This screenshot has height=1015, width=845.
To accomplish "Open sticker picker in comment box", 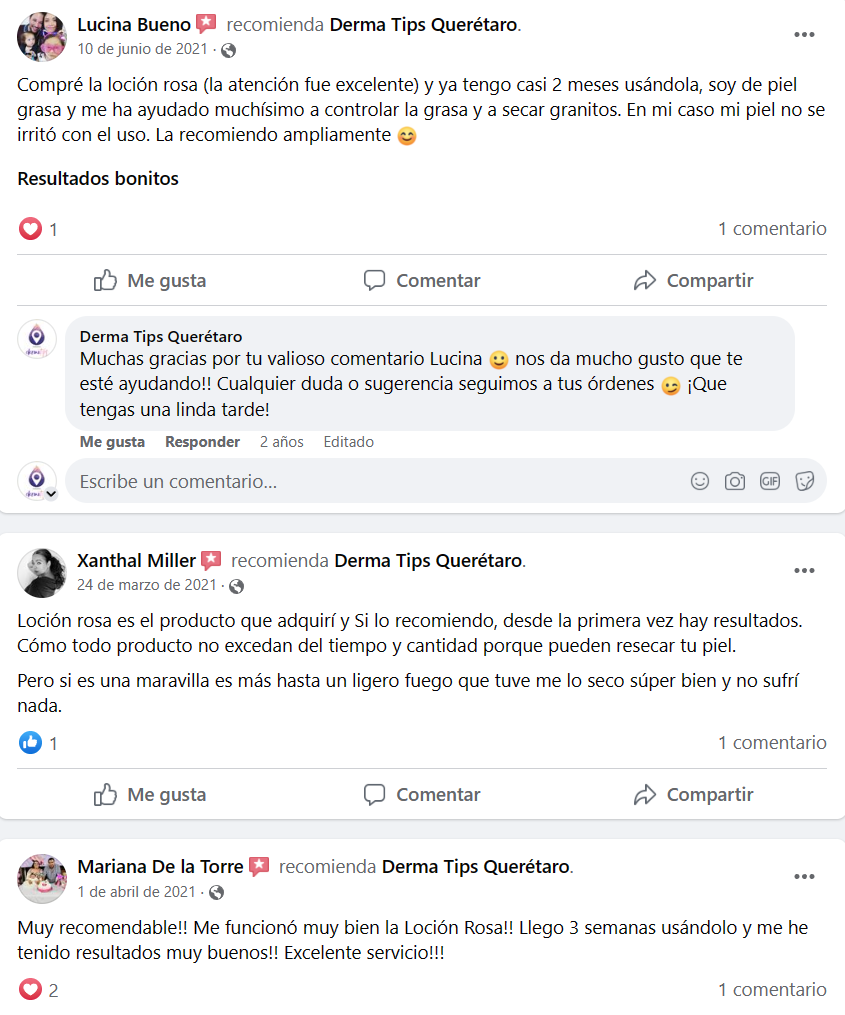I will [805, 481].
